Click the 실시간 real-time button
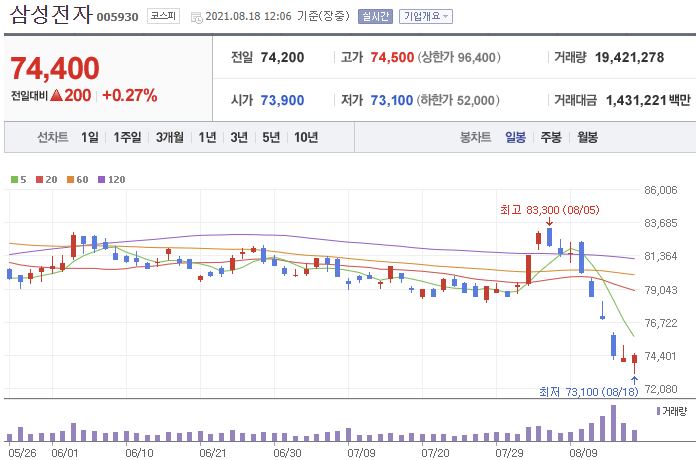696x460 pixels. (x=375, y=16)
